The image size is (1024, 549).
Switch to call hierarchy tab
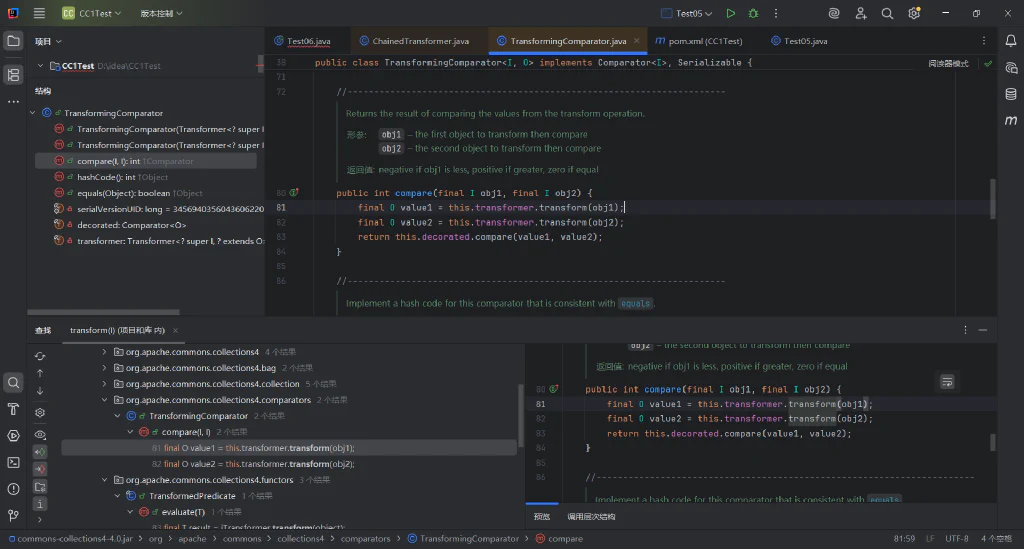(x=591, y=516)
